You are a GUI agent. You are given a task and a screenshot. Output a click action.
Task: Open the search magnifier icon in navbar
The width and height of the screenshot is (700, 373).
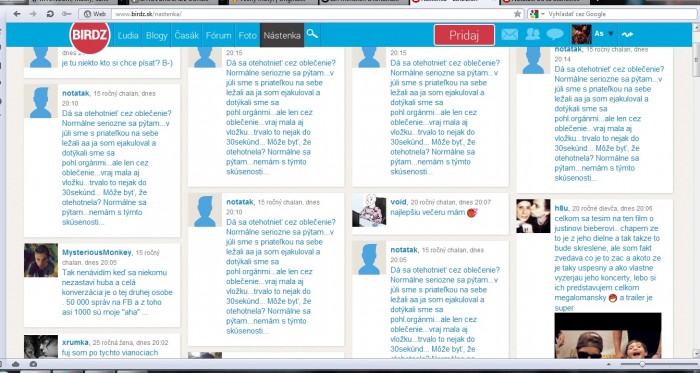point(312,34)
